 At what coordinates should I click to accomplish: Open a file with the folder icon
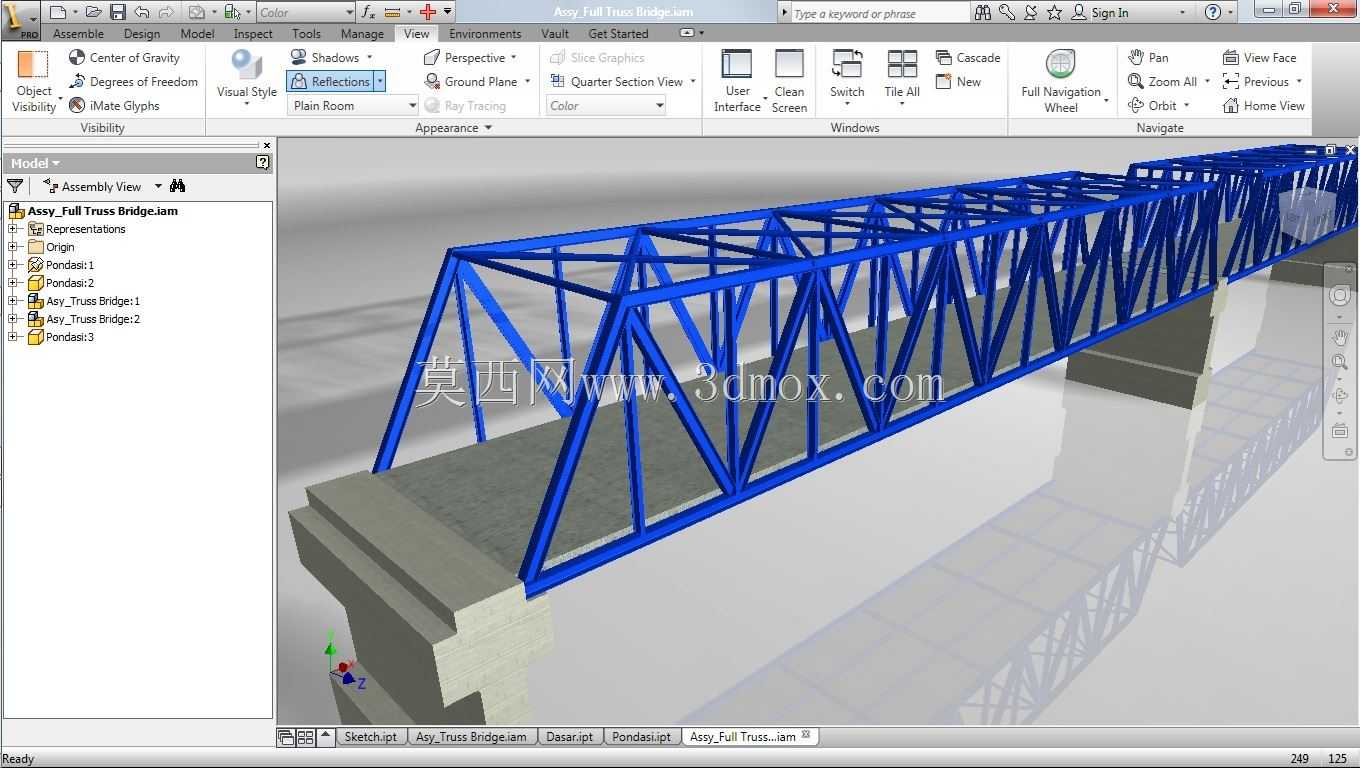(93, 12)
